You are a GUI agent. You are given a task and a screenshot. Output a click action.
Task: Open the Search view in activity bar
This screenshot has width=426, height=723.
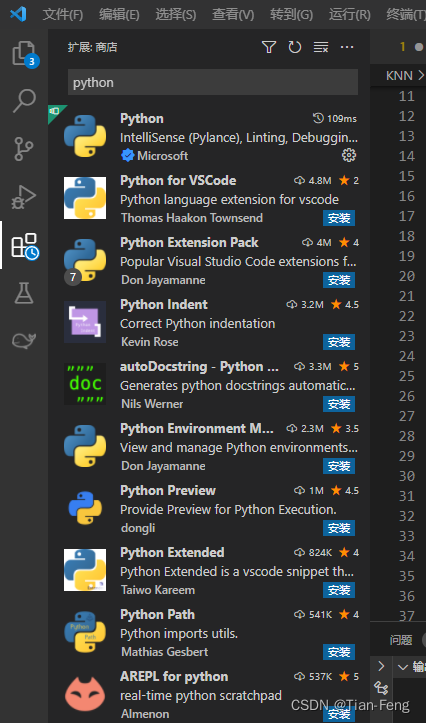(24, 101)
